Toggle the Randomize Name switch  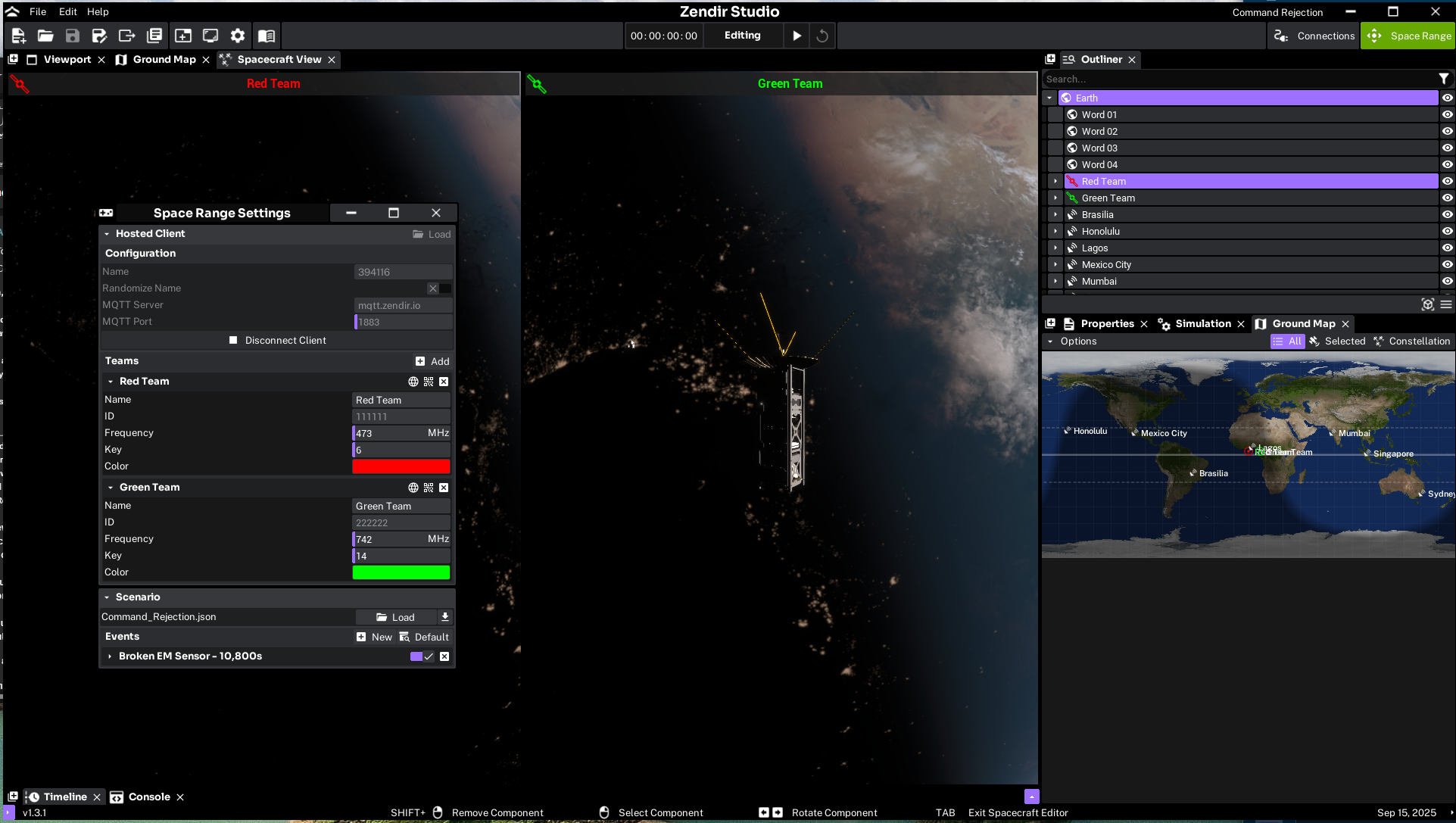click(439, 288)
